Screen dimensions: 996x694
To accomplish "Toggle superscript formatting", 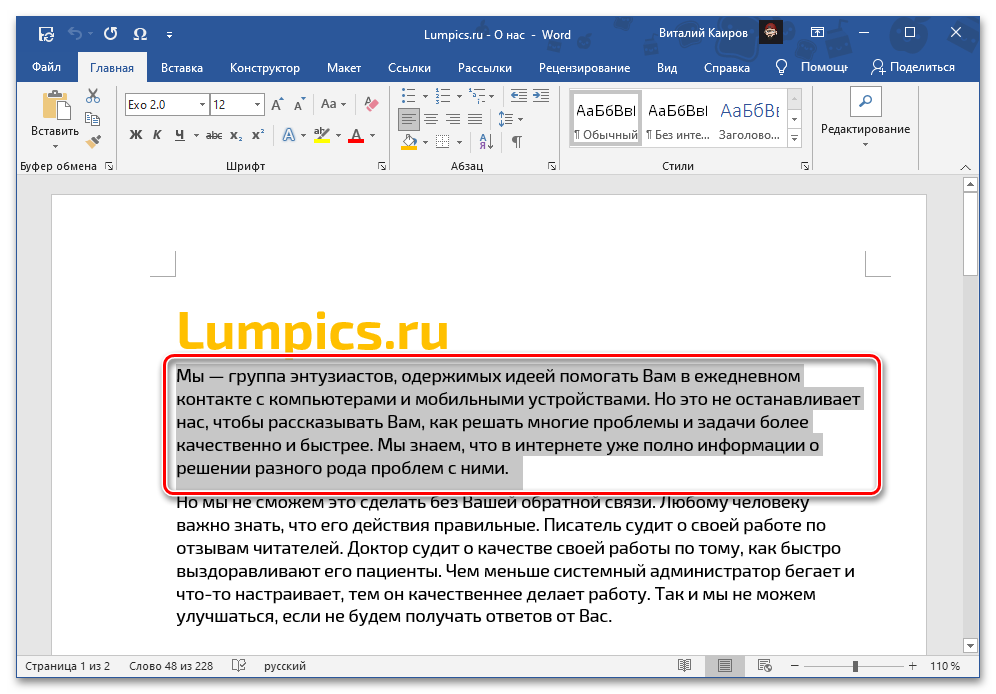I will coord(257,135).
